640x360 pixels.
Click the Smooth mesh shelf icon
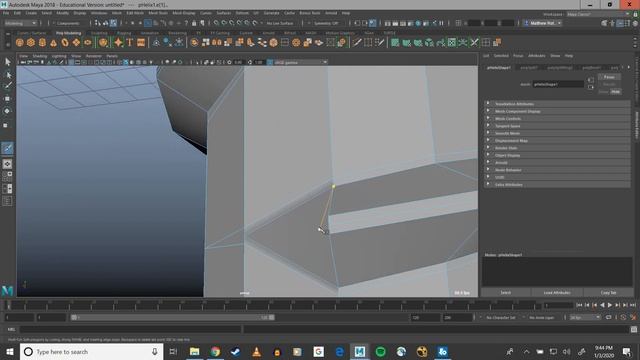pos(273,42)
